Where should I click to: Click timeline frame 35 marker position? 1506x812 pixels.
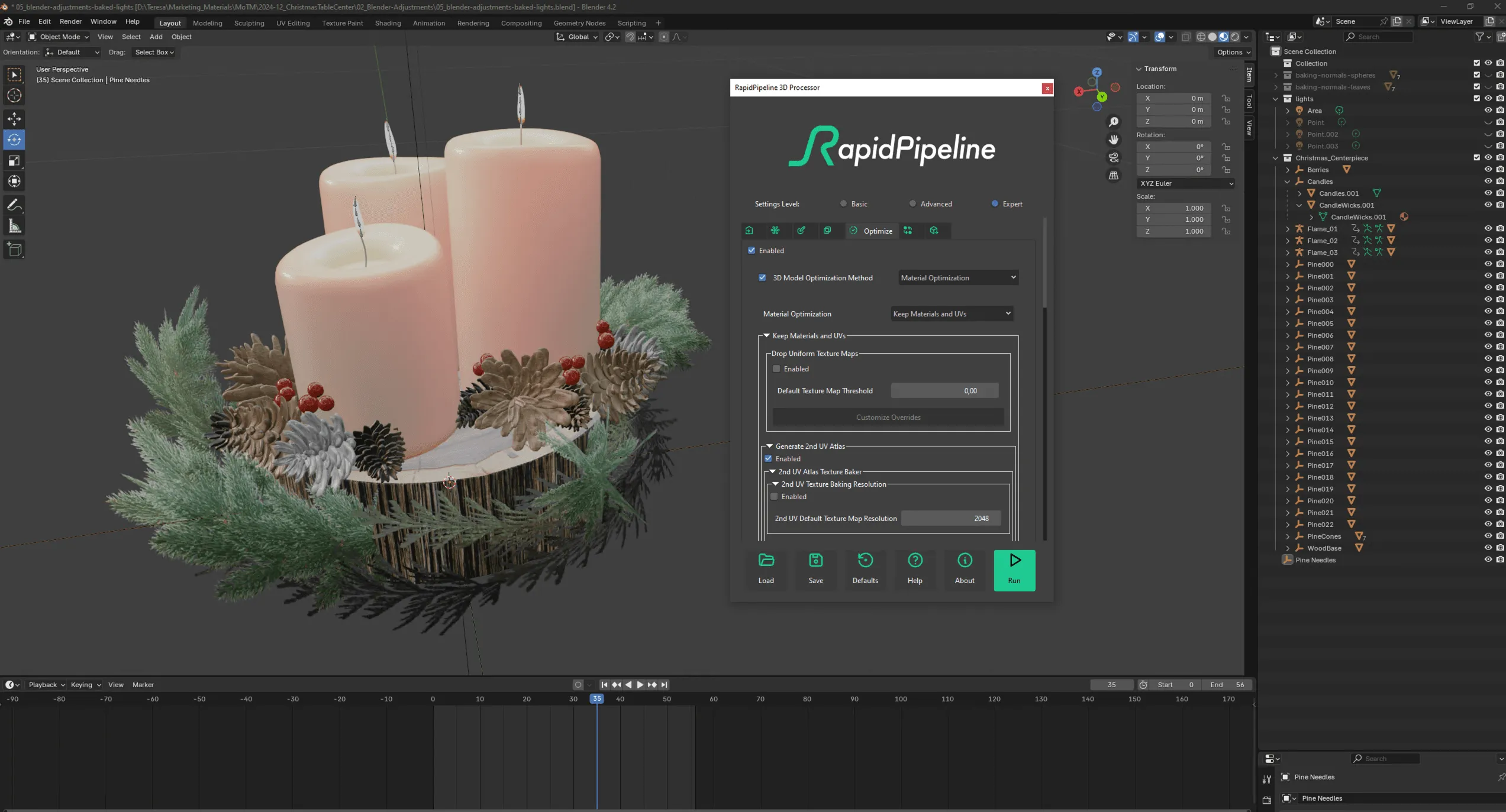pyautogui.click(x=596, y=698)
